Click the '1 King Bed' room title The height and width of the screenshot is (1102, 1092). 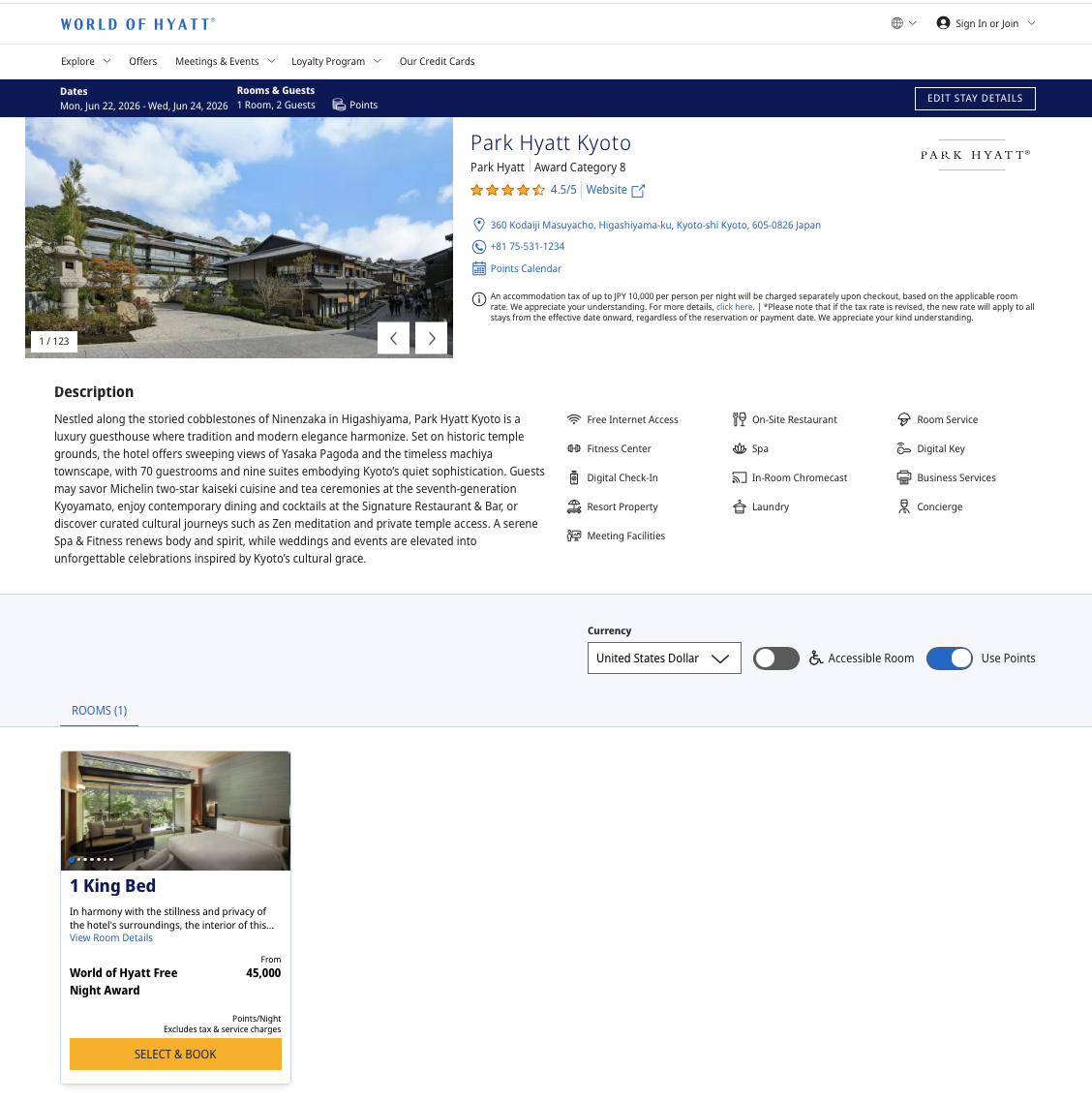click(112, 886)
